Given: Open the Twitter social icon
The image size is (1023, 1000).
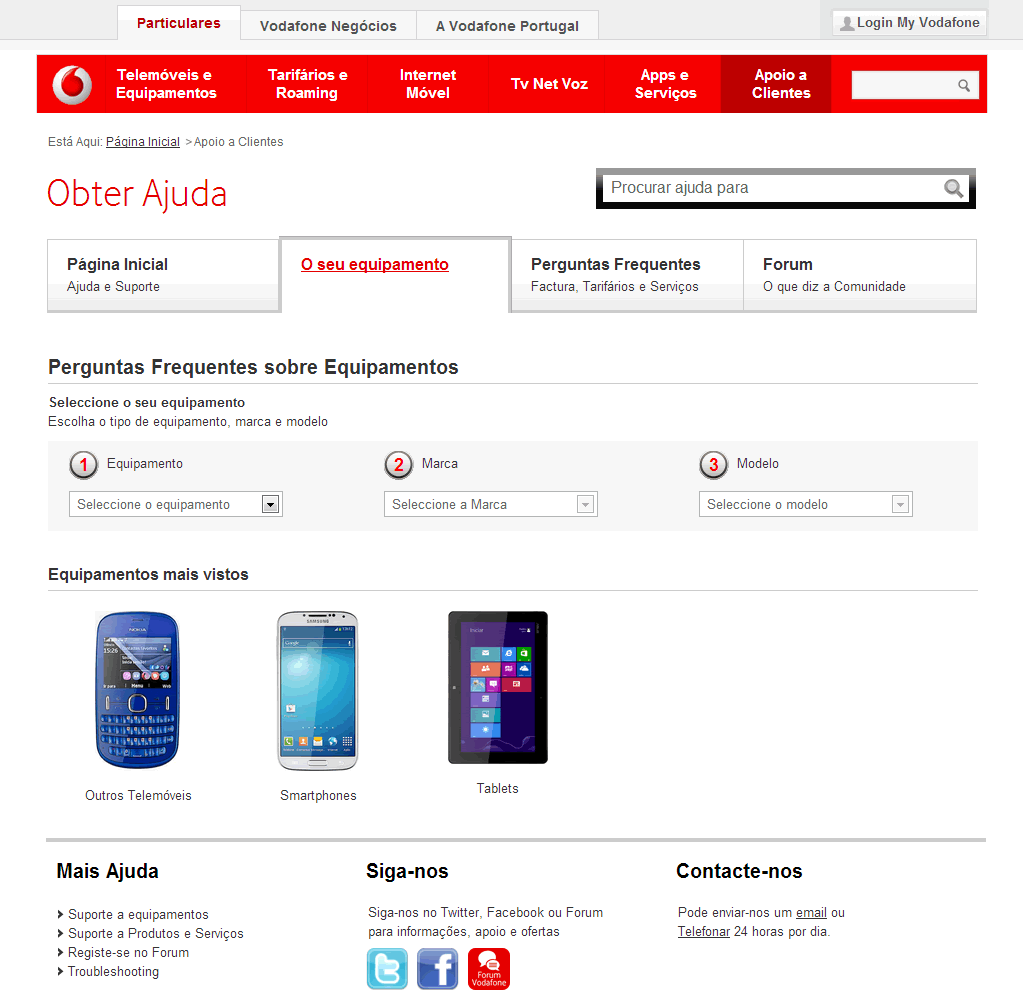Looking at the screenshot, I should coord(387,969).
